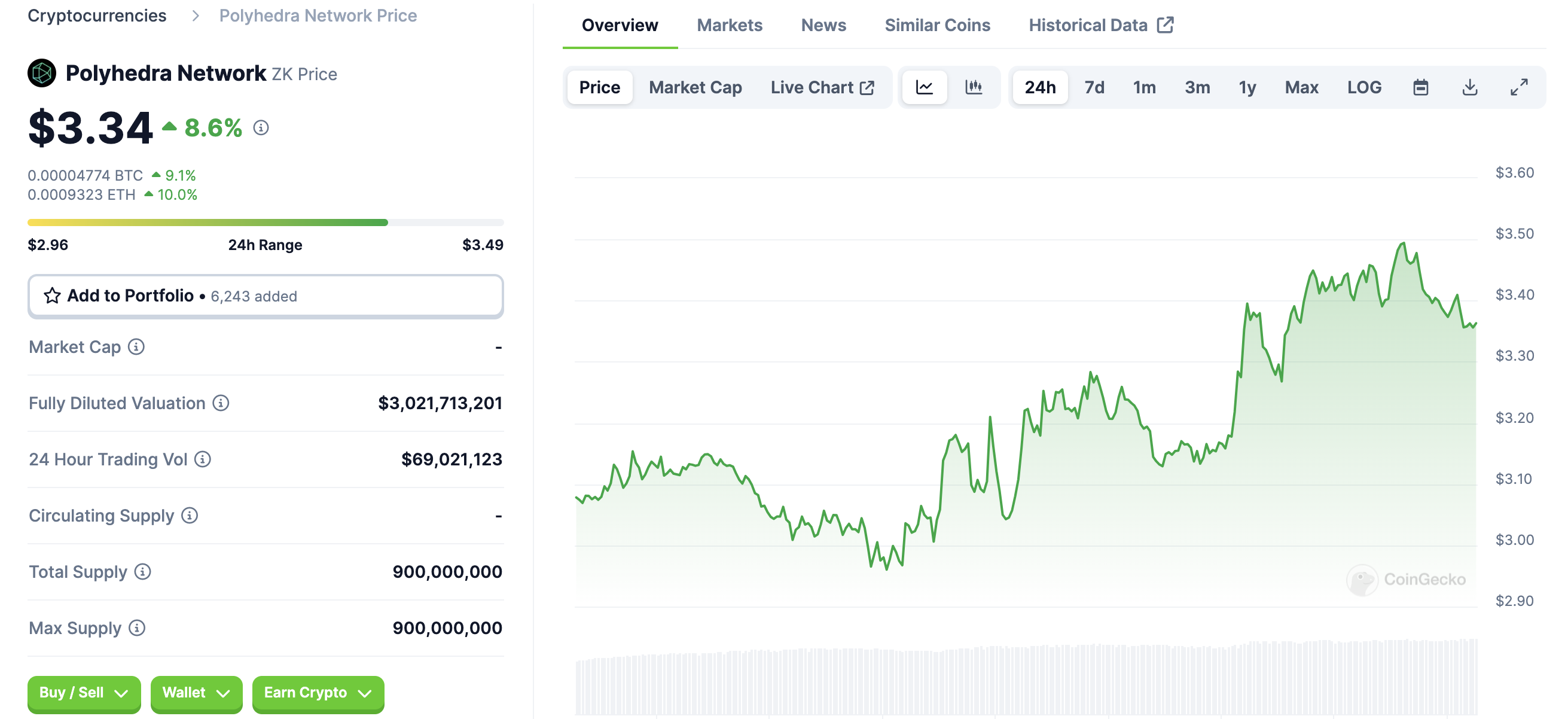The height and width of the screenshot is (719, 1568).
Task: Show Max Supply info icon
Action: pyautogui.click(x=137, y=628)
